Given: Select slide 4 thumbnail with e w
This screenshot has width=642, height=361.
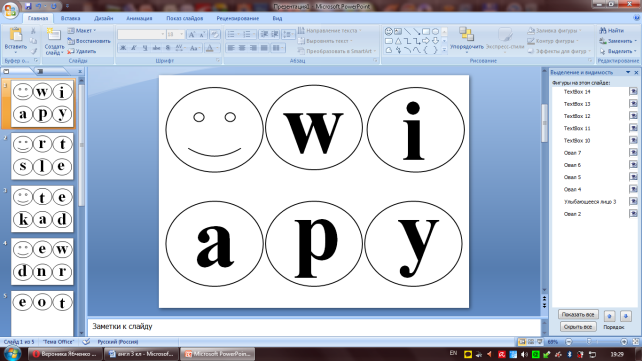Looking at the screenshot, I should tap(42, 262).
